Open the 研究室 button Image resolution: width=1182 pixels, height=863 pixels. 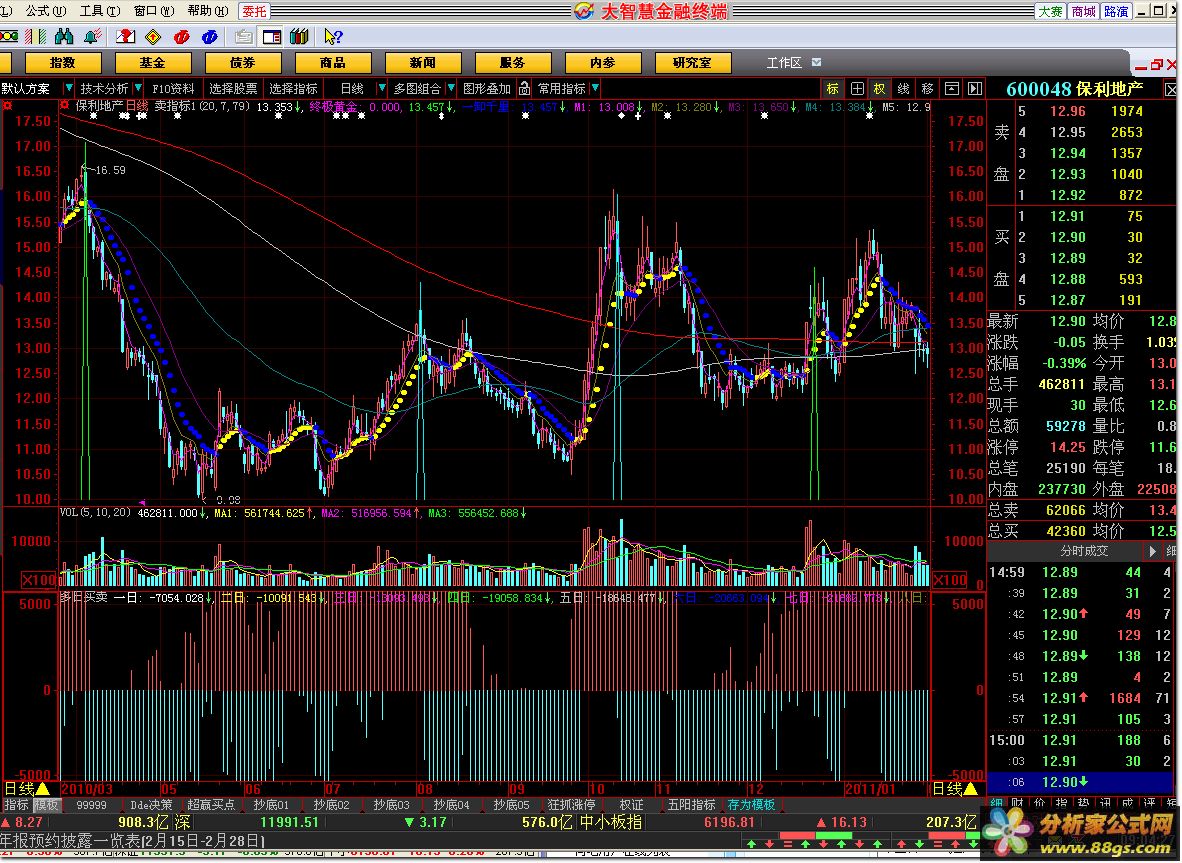coord(692,63)
